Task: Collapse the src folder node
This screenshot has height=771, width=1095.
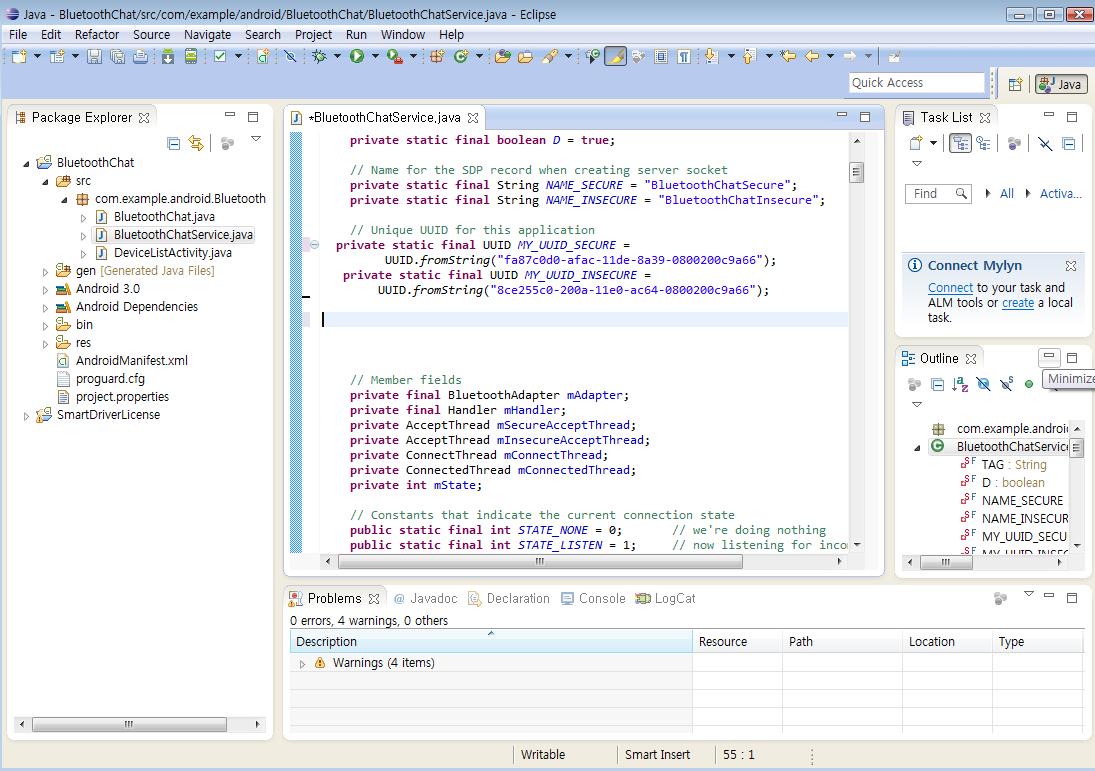Action: (x=45, y=182)
